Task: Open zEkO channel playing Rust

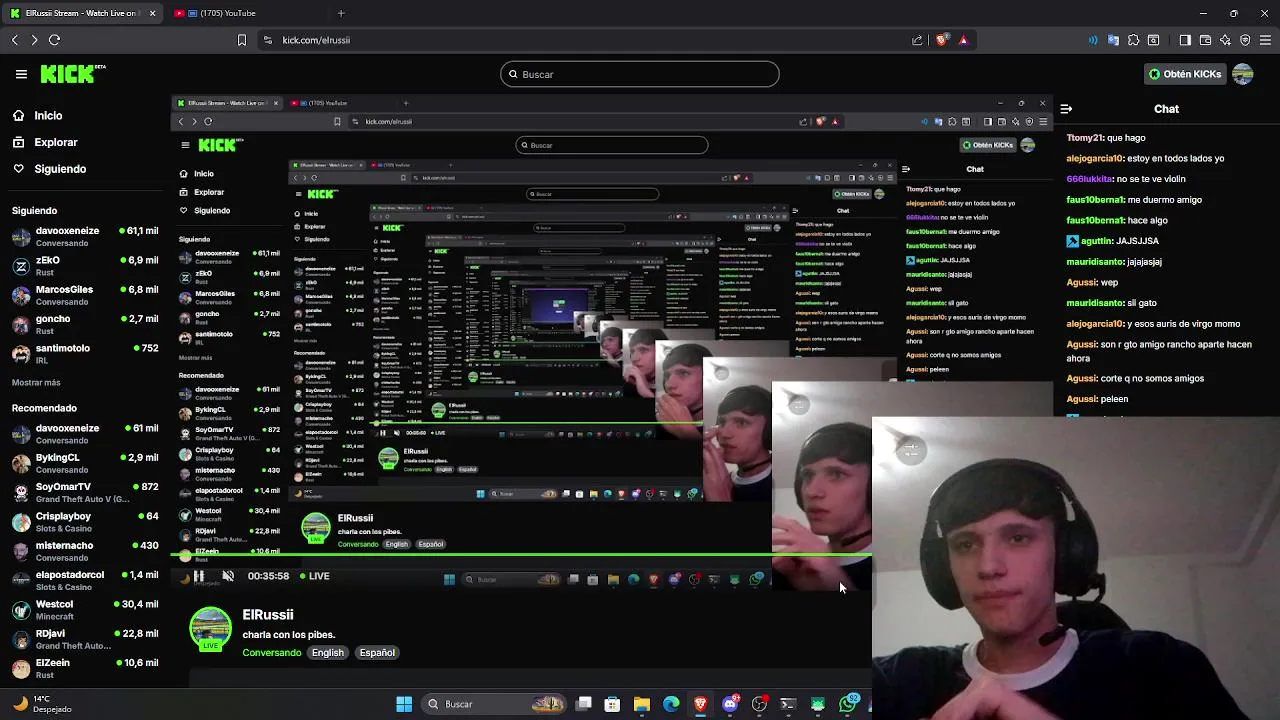Action: point(84,265)
